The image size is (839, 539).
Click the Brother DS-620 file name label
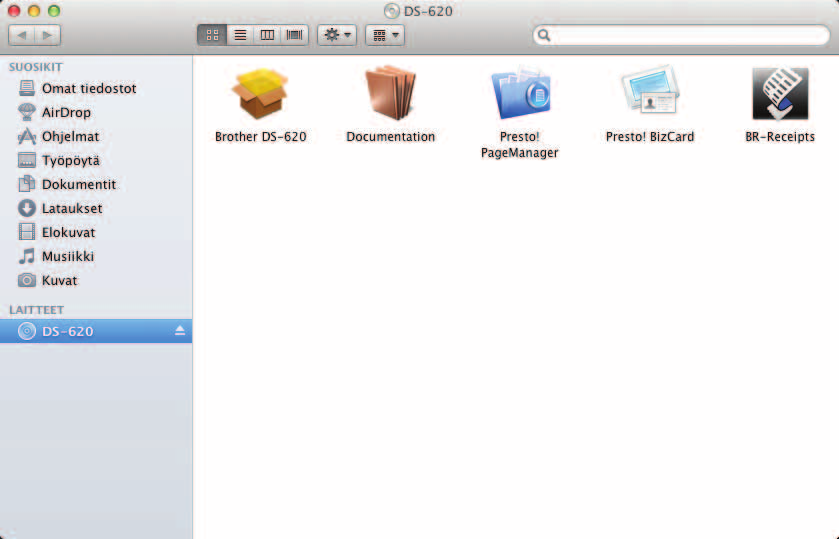261,137
